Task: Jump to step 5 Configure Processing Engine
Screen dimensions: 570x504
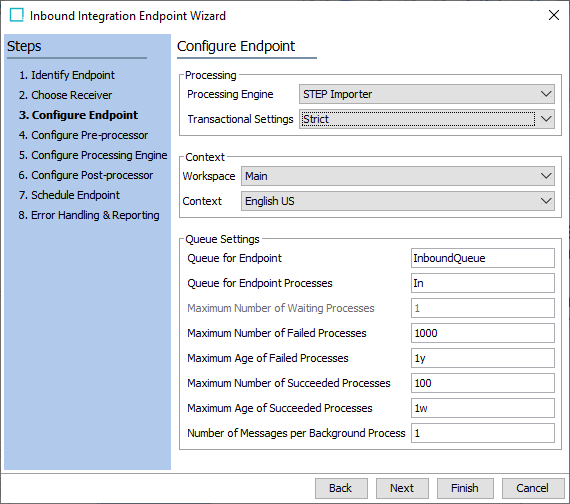Action: pos(93,155)
